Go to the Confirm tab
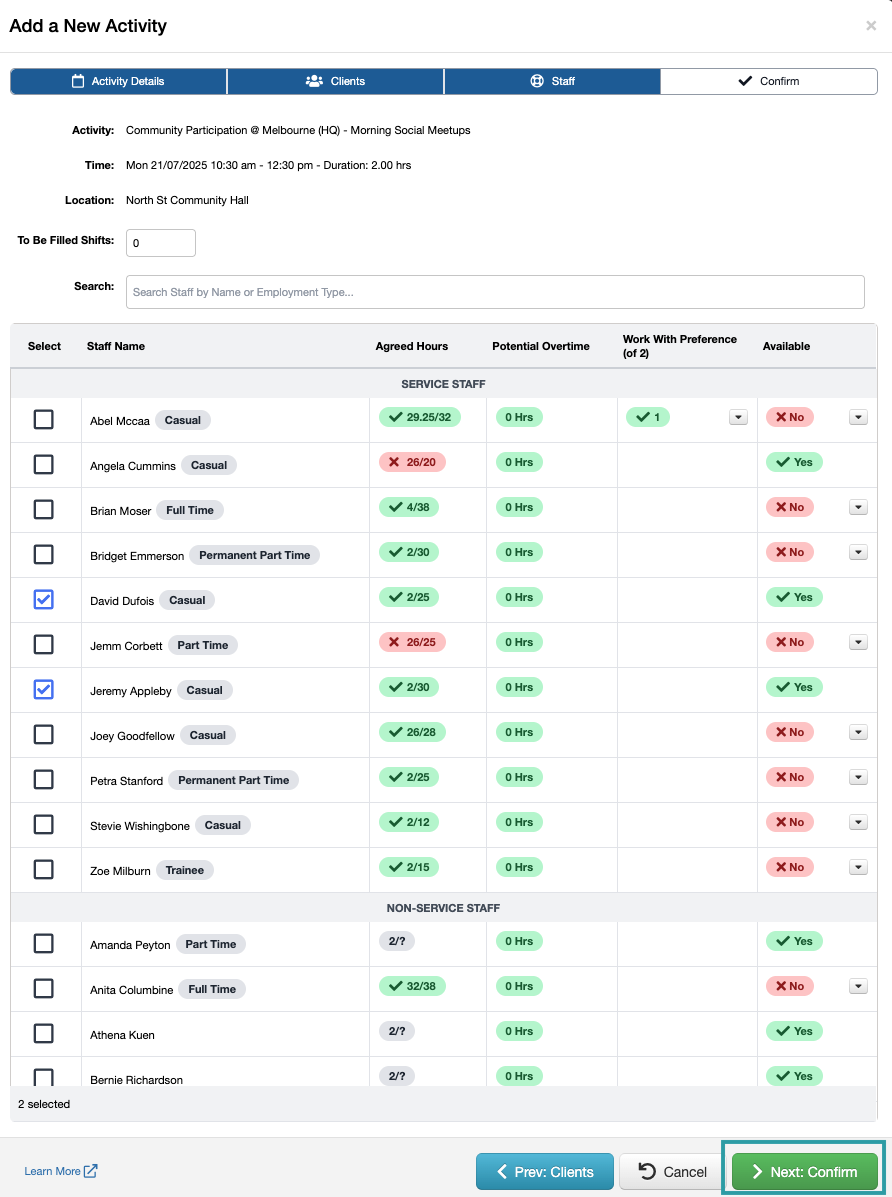Viewport: 892px width, 1197px height. click(x=769, y=81)
